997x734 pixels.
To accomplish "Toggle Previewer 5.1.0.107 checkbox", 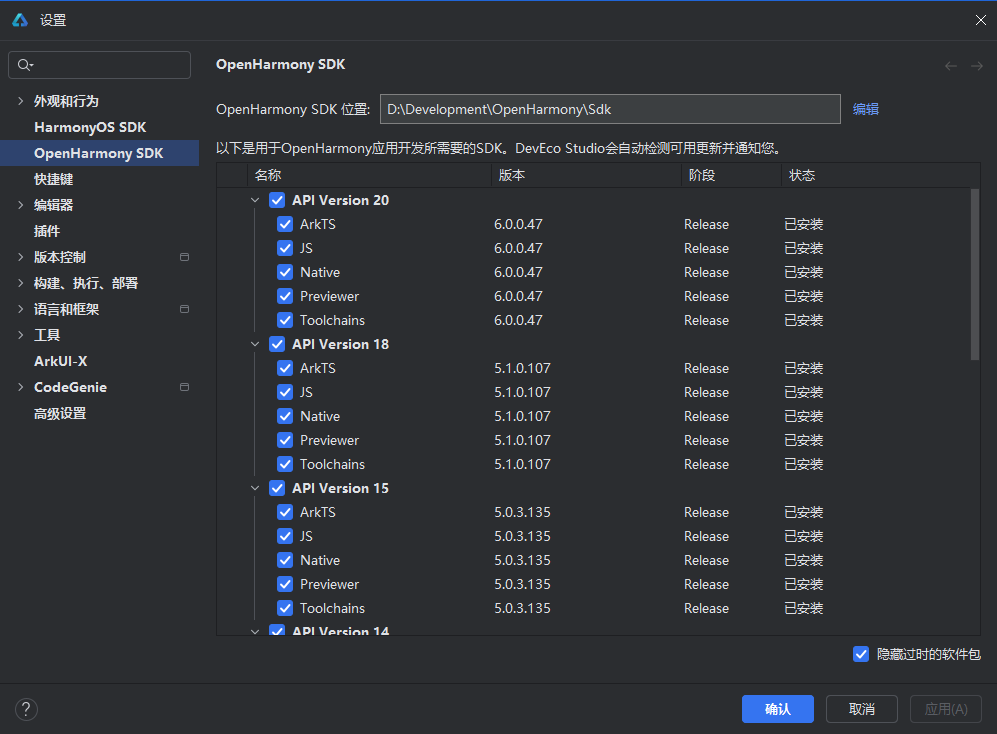I will pyautogui.click(x=285, y=440).
